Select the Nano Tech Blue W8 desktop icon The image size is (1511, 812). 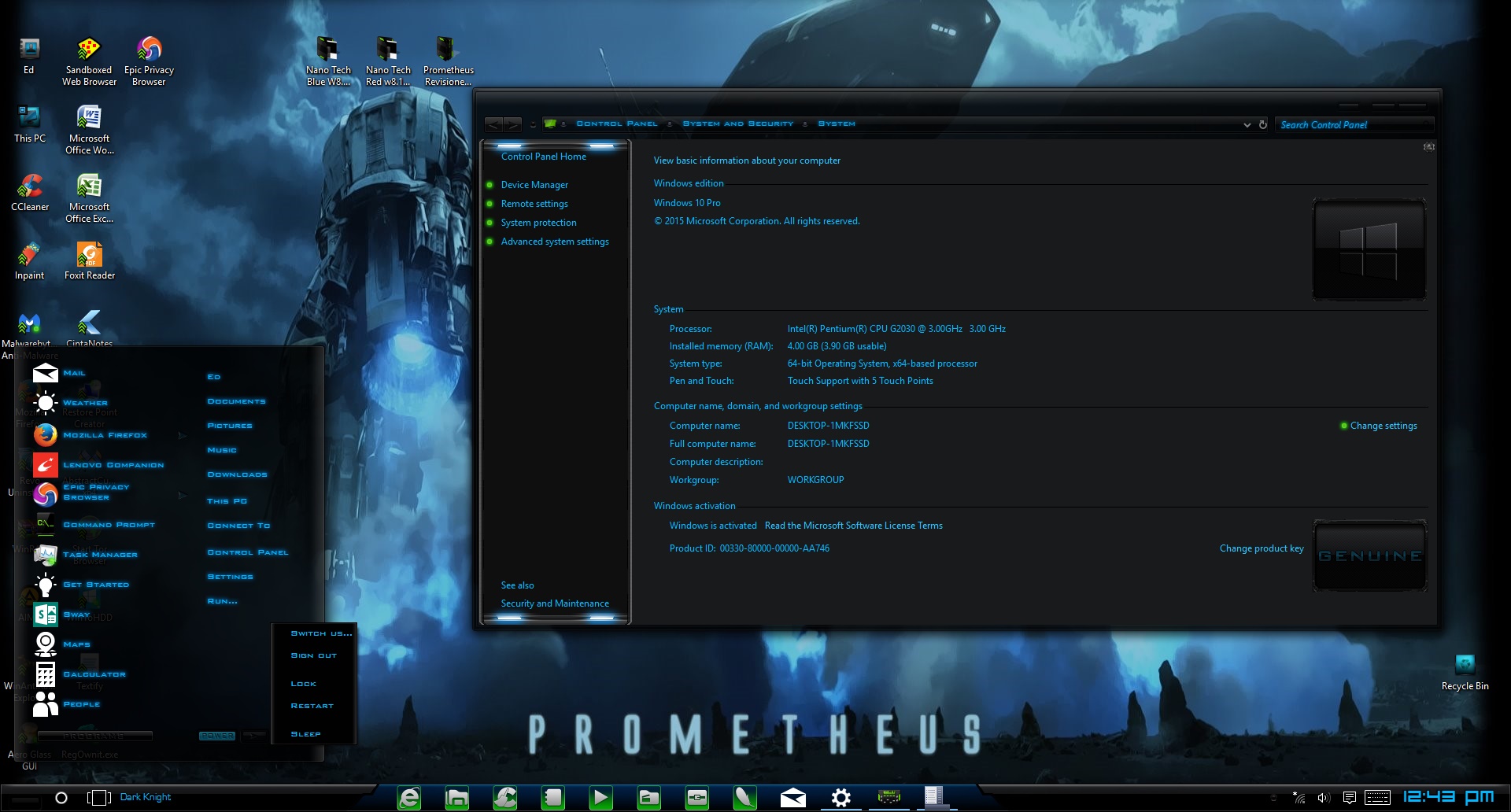click(x=328, y=61)
